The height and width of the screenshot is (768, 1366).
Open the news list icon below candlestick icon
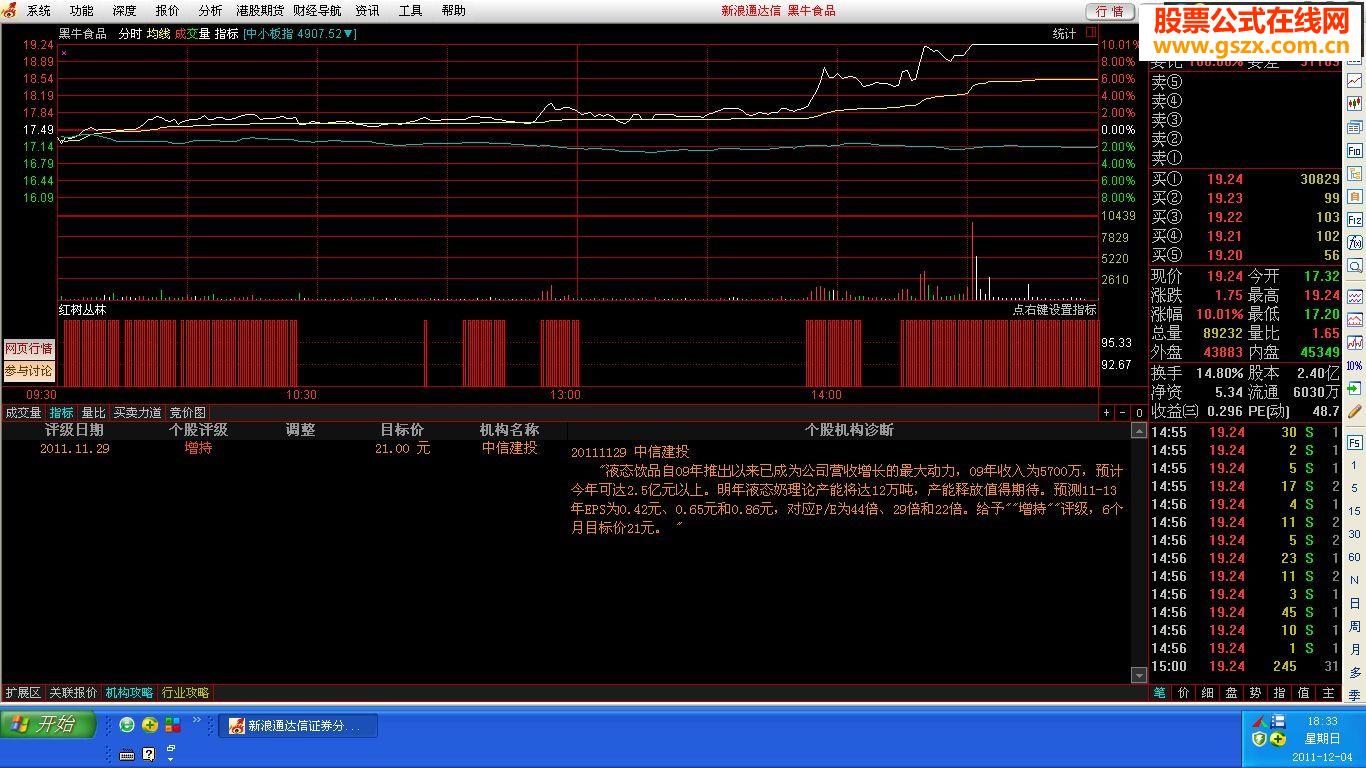point(1355,127)
